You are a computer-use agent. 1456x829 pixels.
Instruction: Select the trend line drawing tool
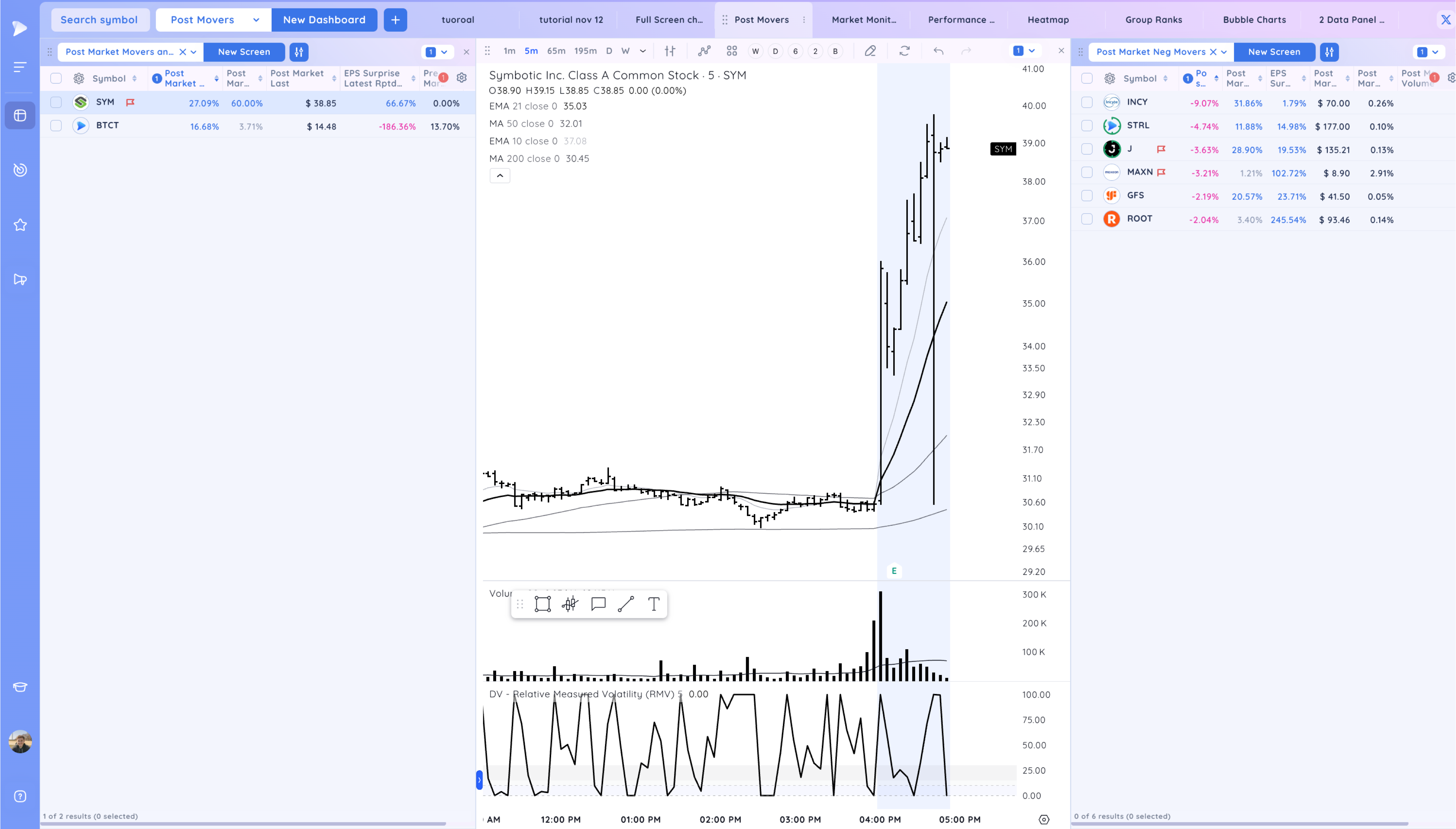[626, 604]
